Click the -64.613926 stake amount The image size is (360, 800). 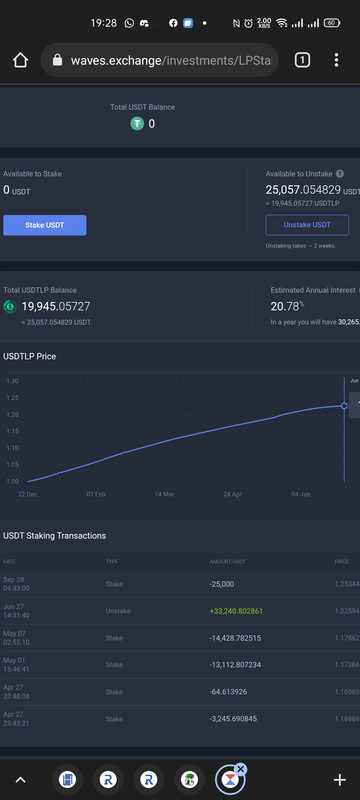point(228,692)
